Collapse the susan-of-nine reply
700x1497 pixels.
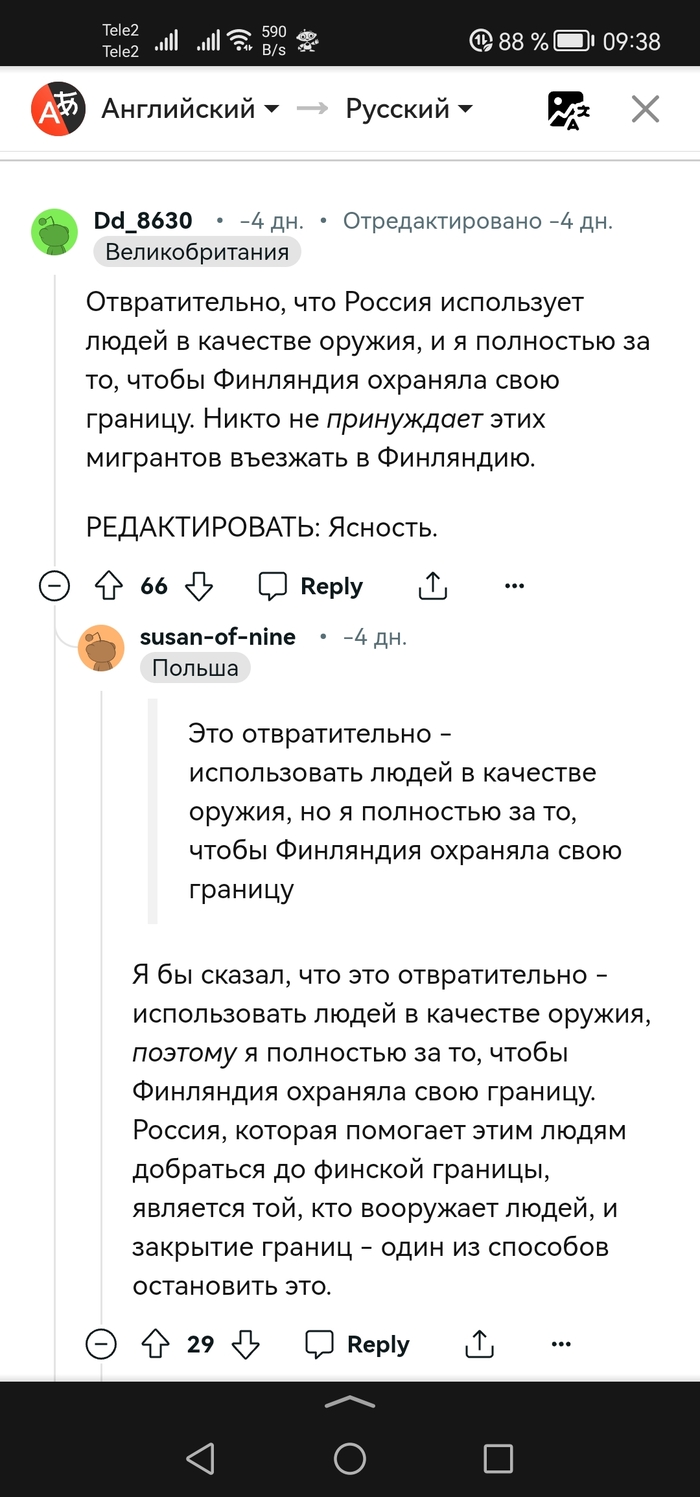pos(101,1344)
